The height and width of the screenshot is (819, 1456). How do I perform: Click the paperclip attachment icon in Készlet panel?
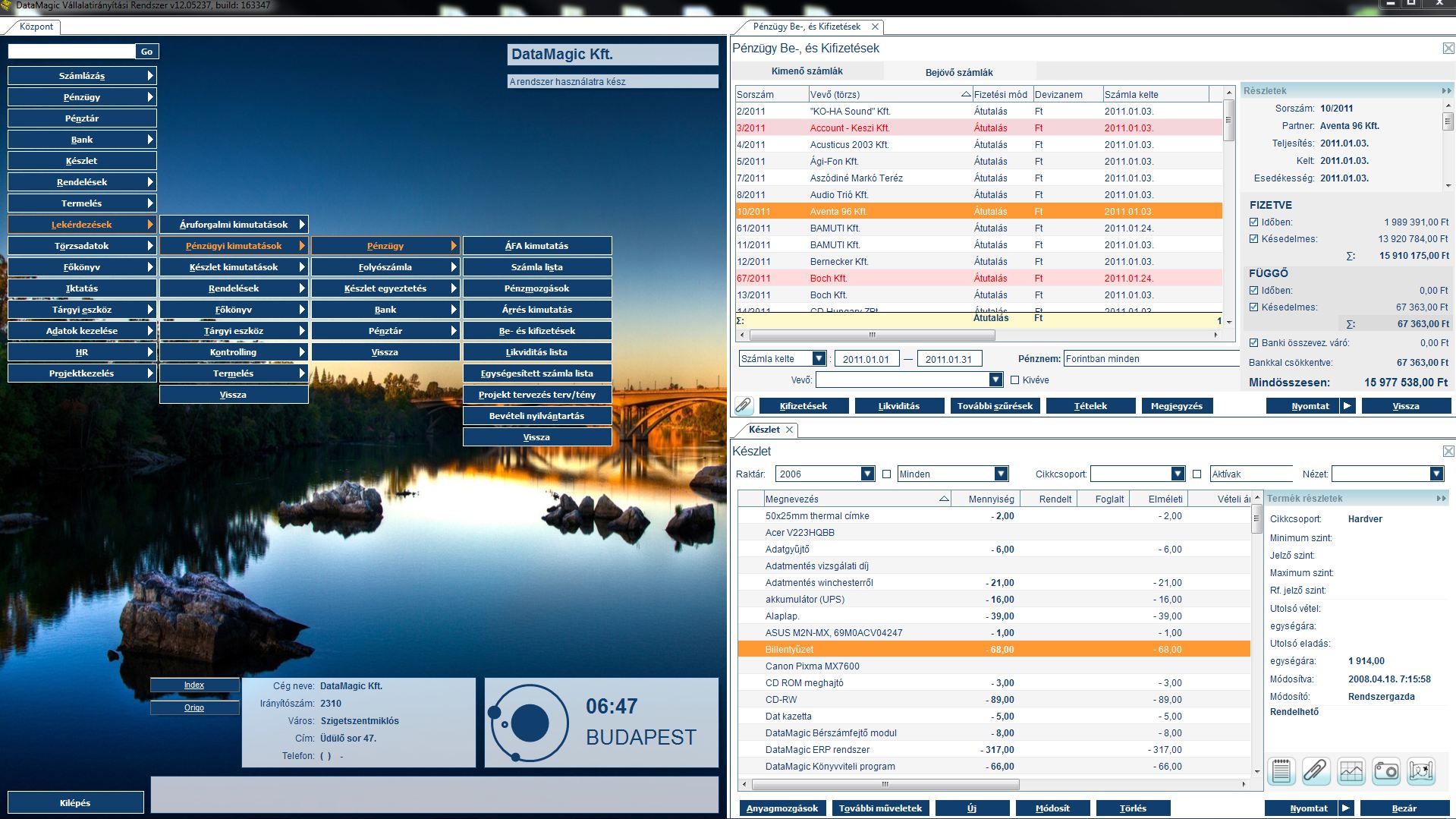1316,771
